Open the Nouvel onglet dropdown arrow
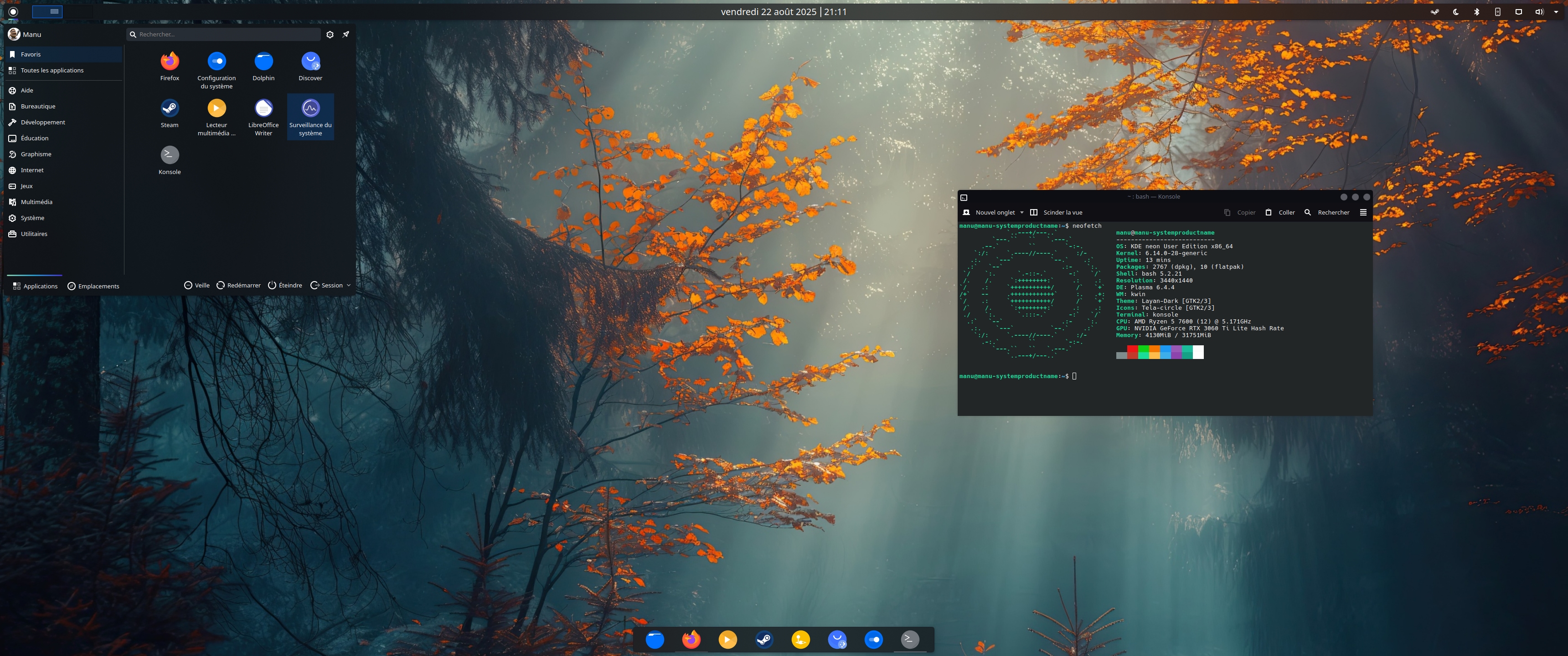1568x656 pixels. click(x=1021, y=212)
